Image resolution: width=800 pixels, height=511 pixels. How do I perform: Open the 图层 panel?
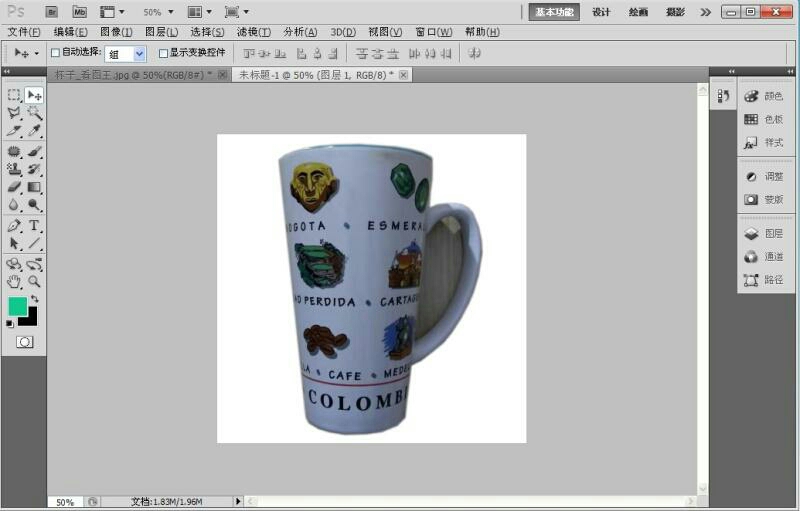click(x=764, y=234)
